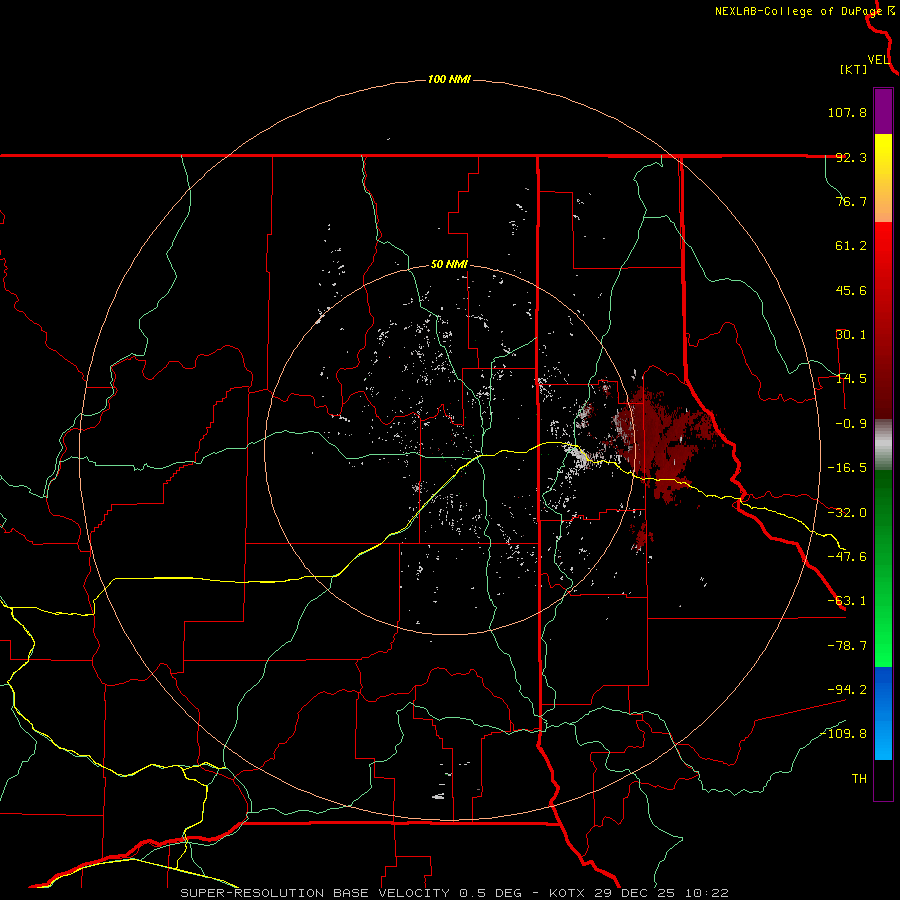Click the gray segment of color bar
Image resolution: width=900 pixels, height=900 pixels.
click(883, 445)
